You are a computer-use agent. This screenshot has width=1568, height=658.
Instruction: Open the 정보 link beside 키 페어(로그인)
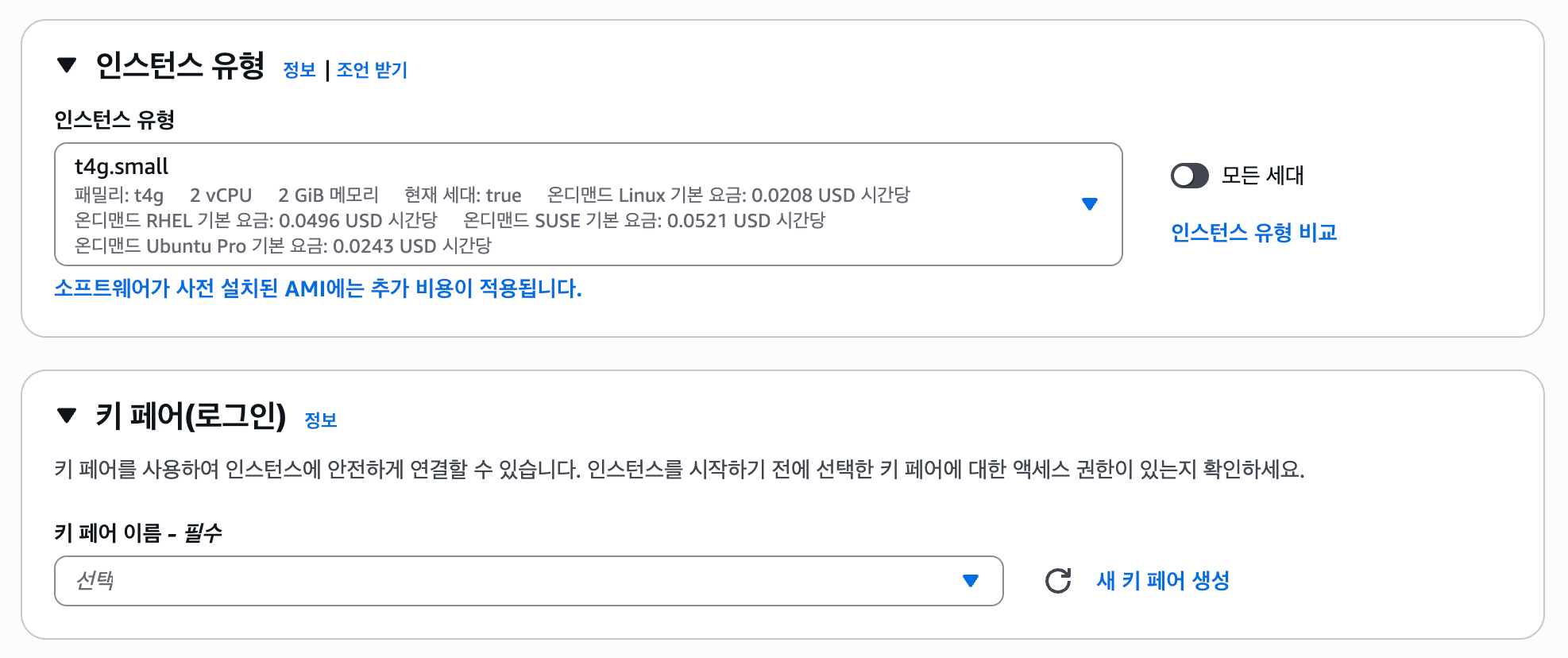pyautogui.click(x=320, y=420)
